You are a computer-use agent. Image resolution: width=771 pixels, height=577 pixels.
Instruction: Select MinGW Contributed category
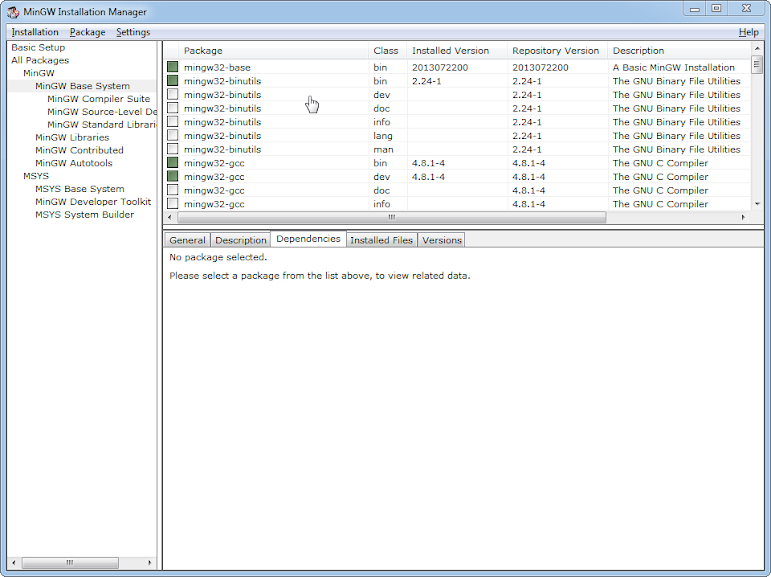[79, 150]
